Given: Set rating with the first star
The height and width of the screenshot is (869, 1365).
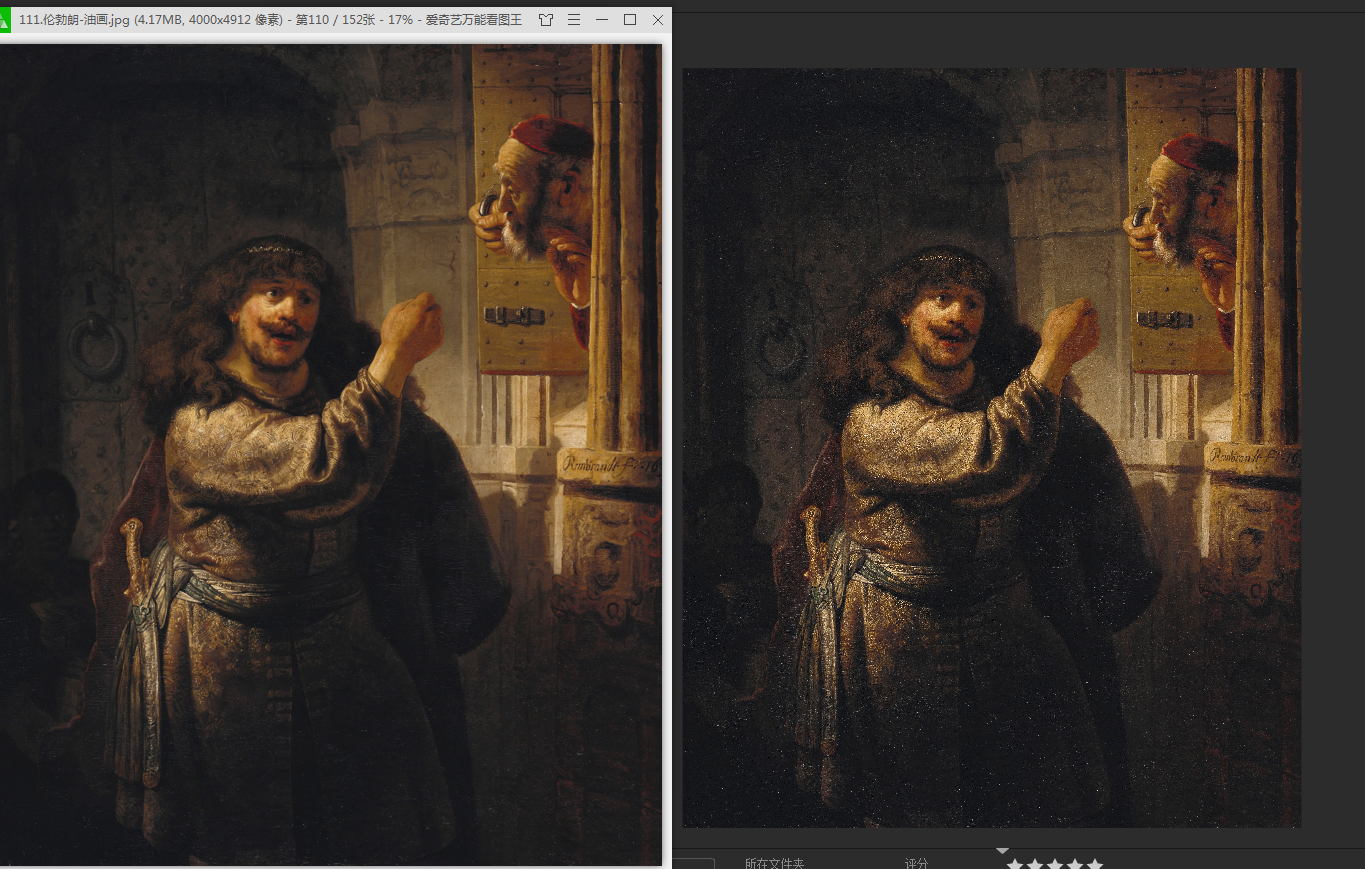Looking at the screenshot, I should [x=1015, y=864].
